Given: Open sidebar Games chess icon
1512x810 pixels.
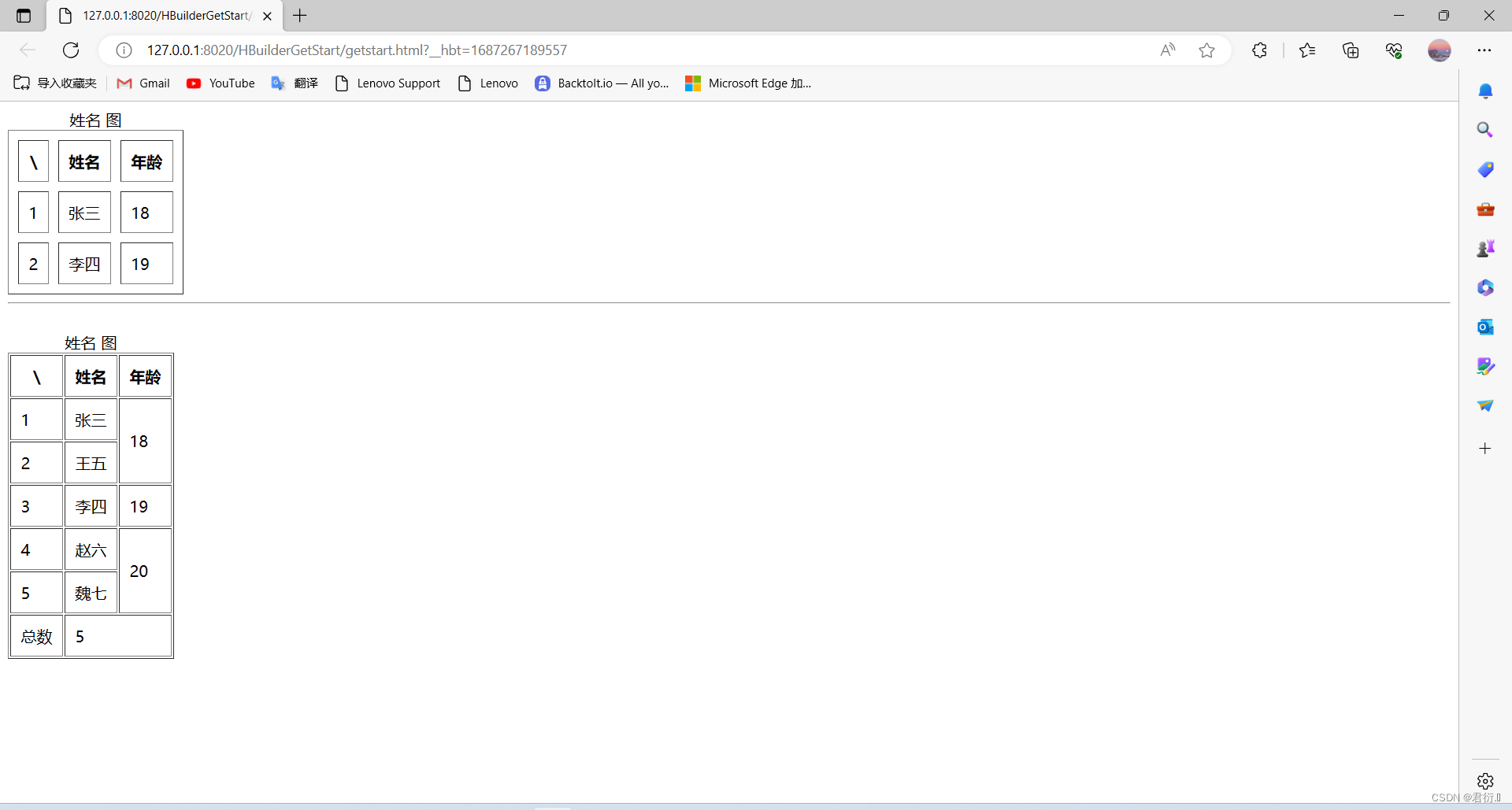Looking at the screenshot, I should 1485,249.
